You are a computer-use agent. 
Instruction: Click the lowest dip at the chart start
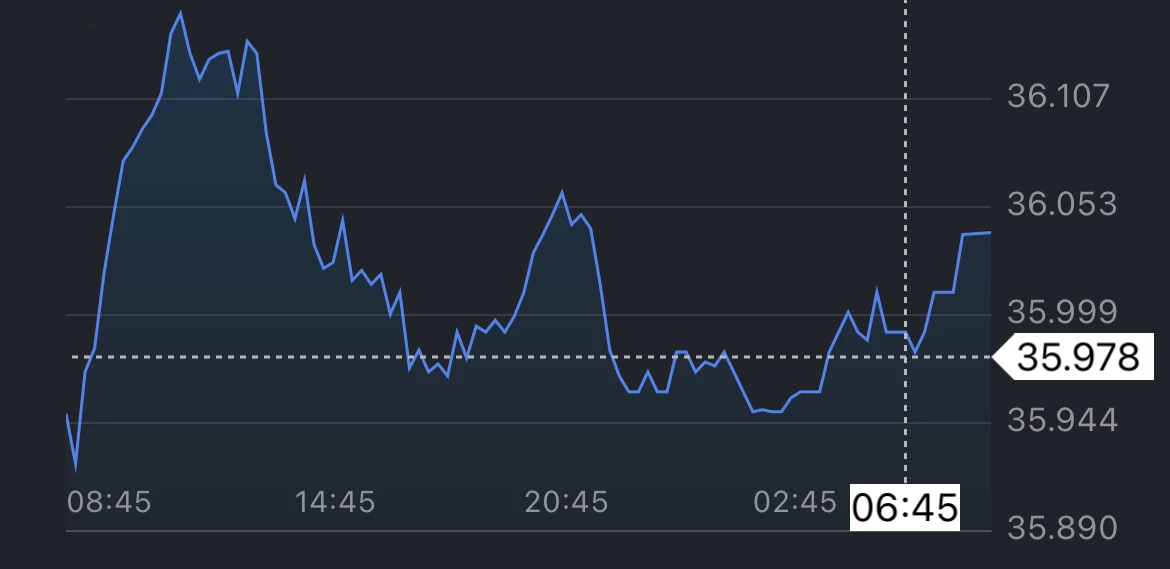pos(76,468)
